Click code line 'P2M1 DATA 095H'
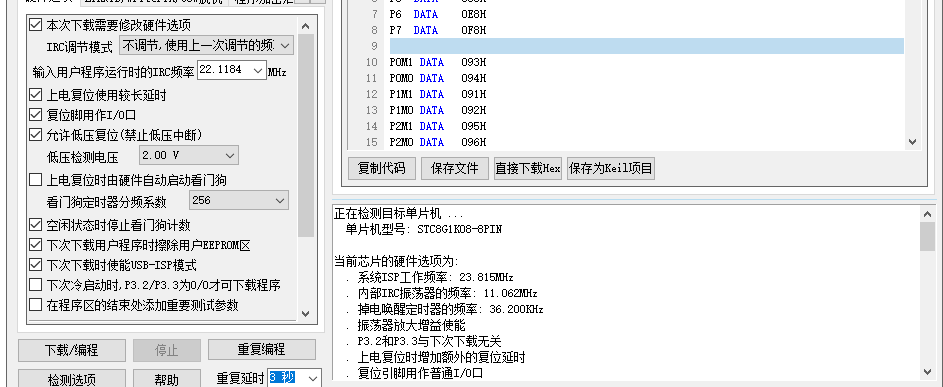This screenshot has width=943, height=387. pos(437,126)
